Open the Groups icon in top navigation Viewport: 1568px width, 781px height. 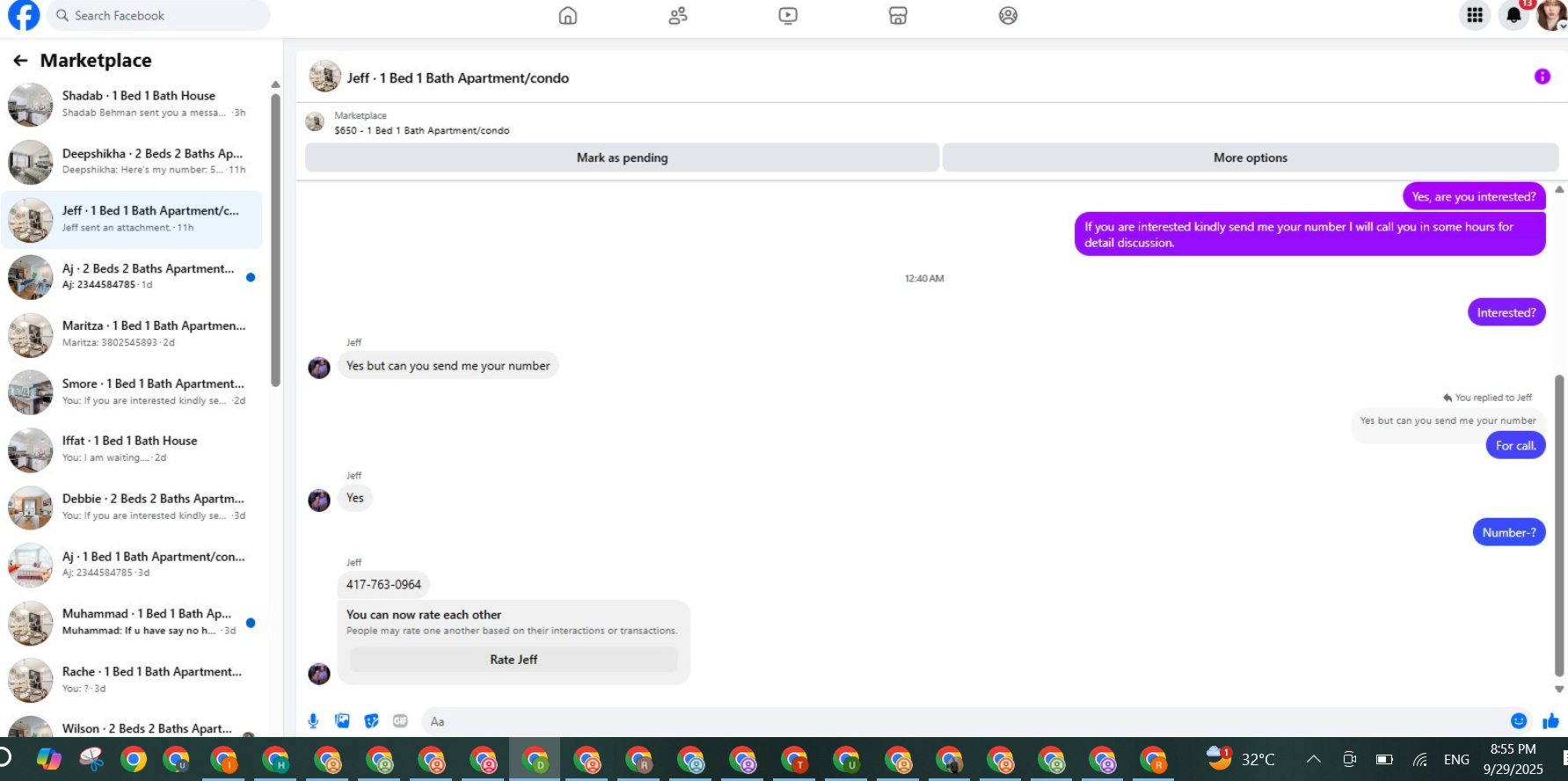(x=1008, y=16)
